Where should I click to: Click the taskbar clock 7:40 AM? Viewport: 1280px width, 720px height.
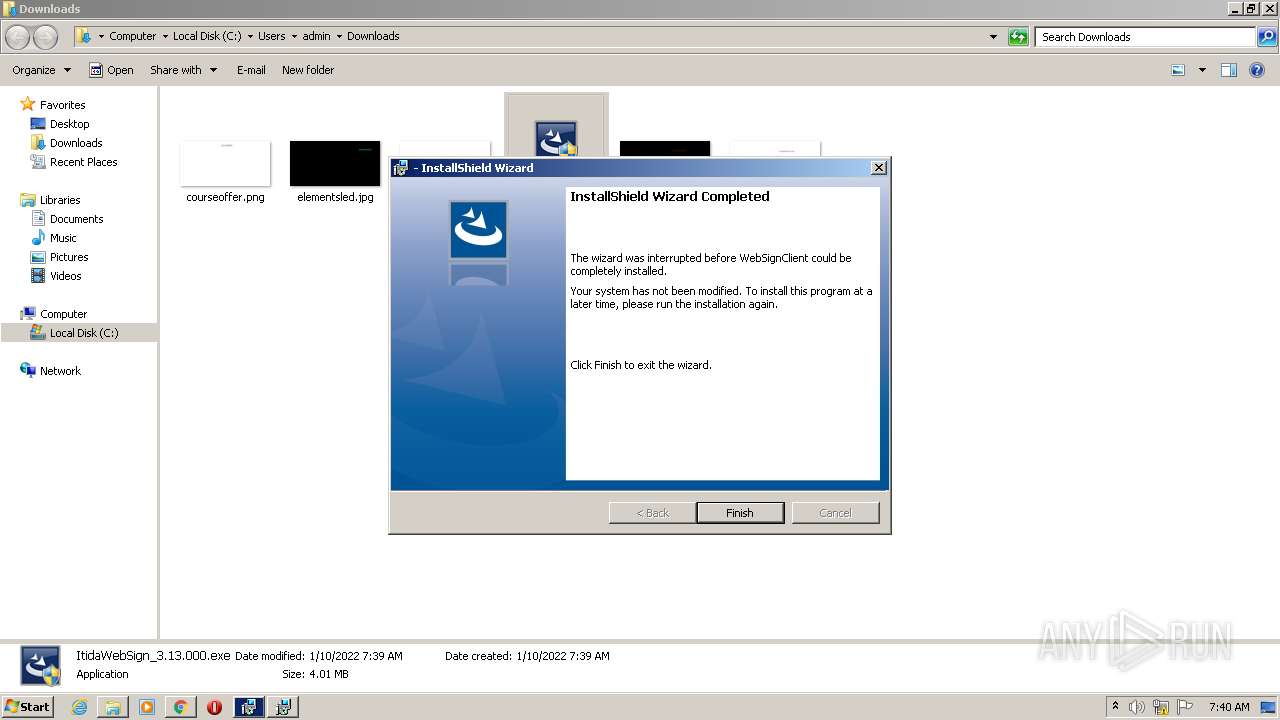[1229, 707]
